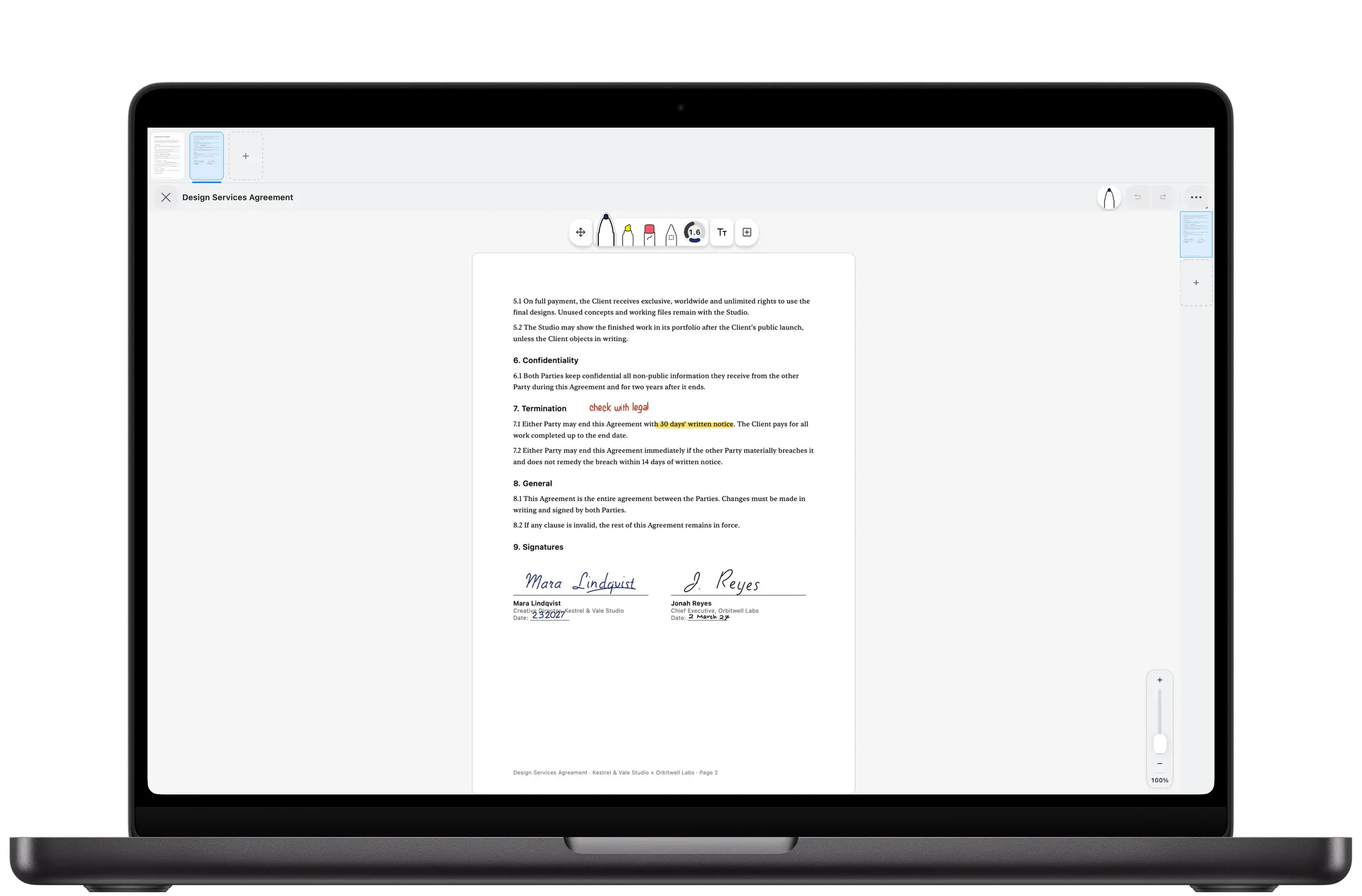1362x896 pixels.
Task: Click the handwritten '2 March 27' date
Action: pos(708,617)
